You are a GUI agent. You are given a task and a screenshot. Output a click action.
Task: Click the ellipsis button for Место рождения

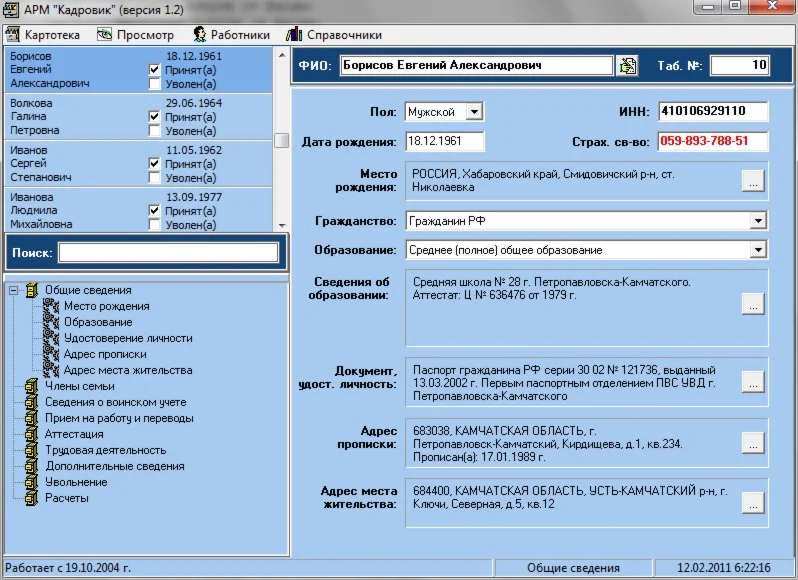tap(753, 181)
